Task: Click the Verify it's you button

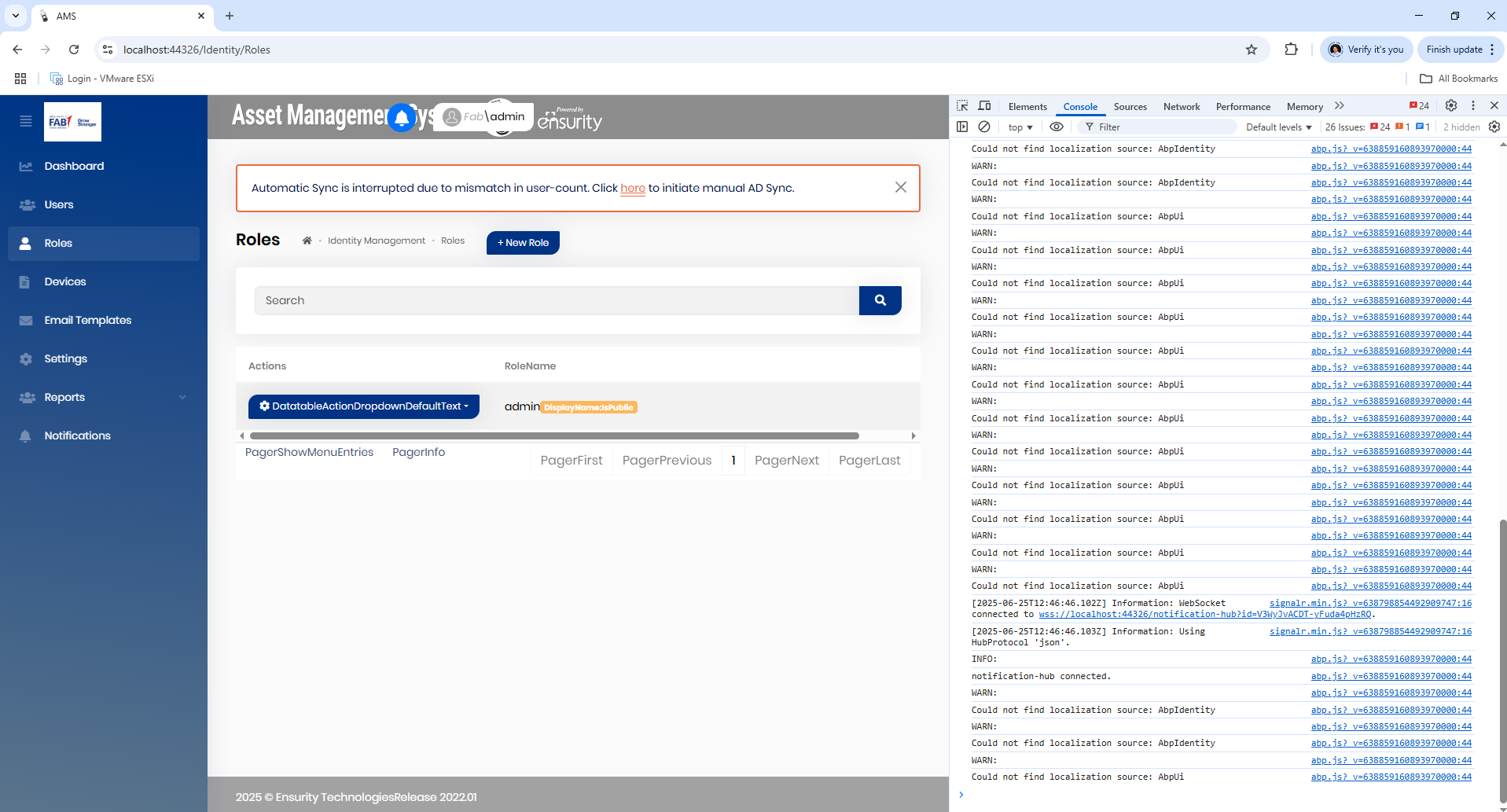Action: (1366, 50)
